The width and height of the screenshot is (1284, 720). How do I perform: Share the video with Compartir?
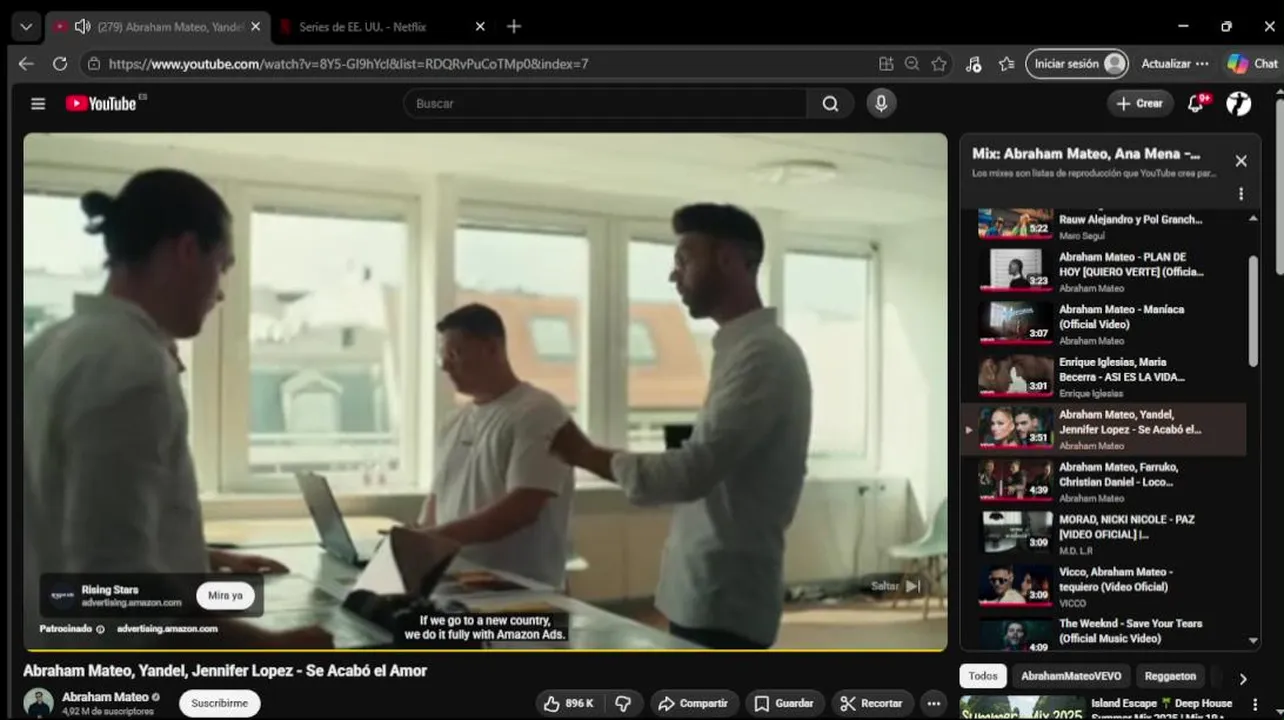pyautogui.click(x=692, y=703)
